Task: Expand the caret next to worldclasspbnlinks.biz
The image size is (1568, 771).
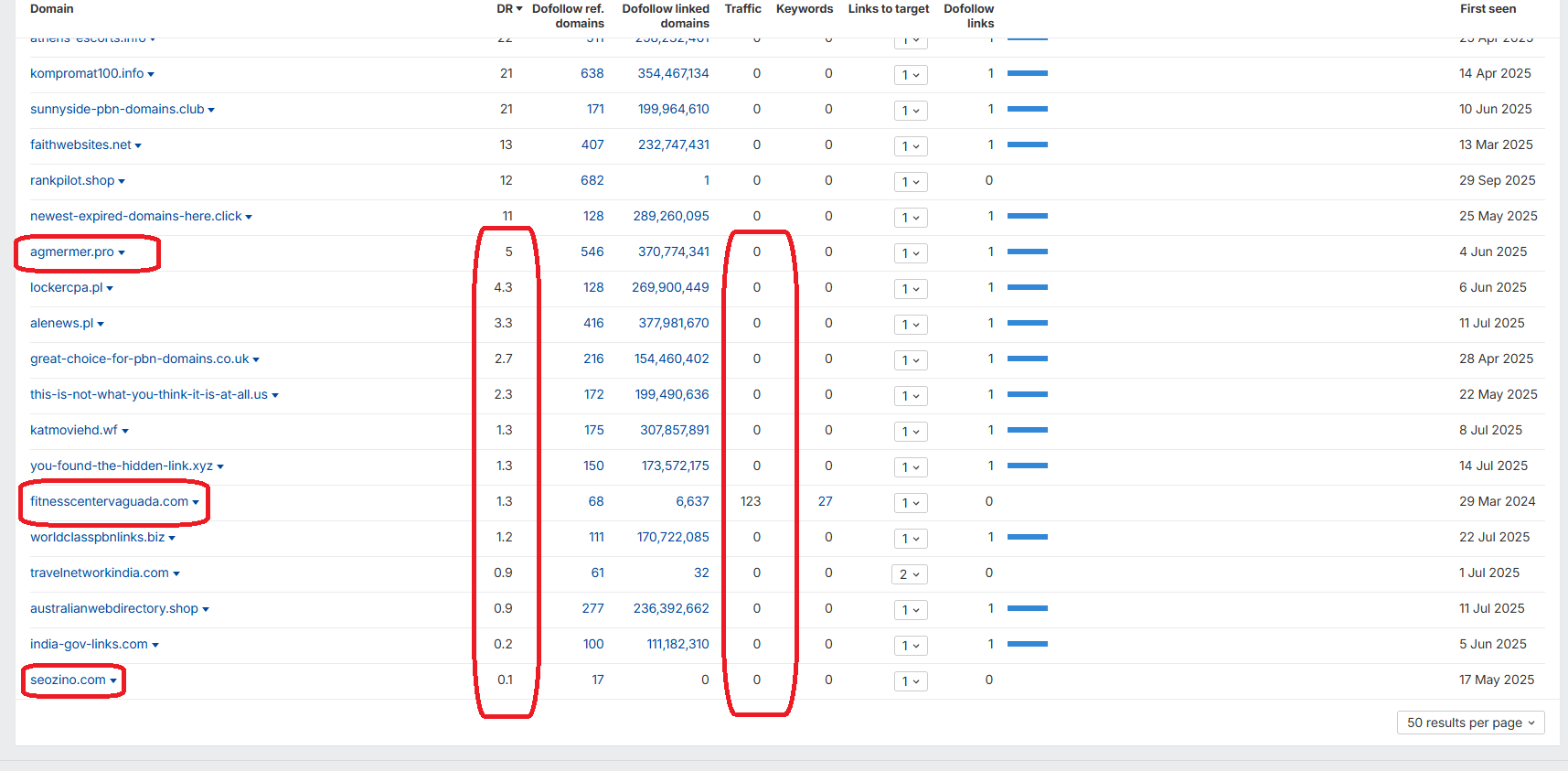Action: tap(172, 538)
